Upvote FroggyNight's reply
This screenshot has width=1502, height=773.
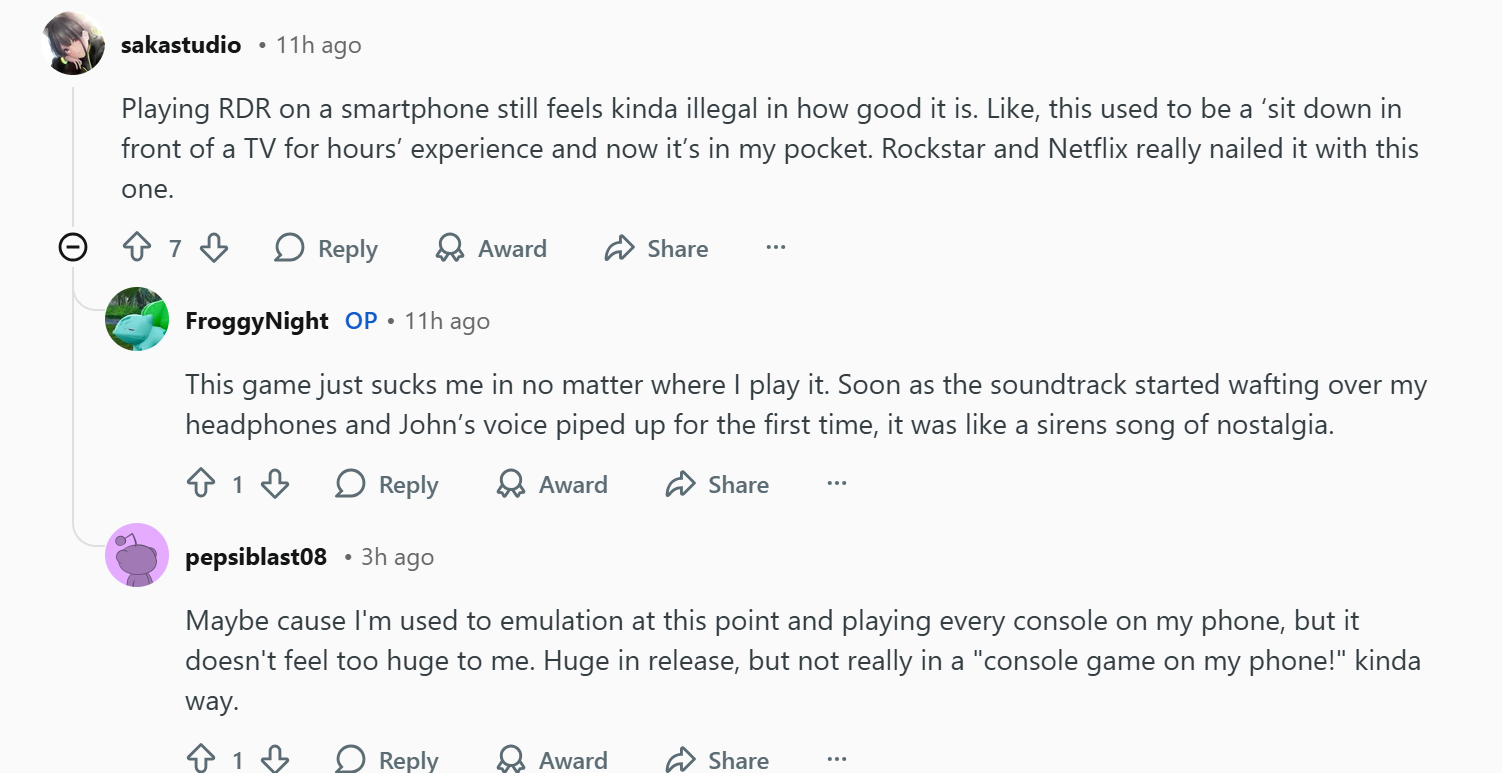(201, 484)
